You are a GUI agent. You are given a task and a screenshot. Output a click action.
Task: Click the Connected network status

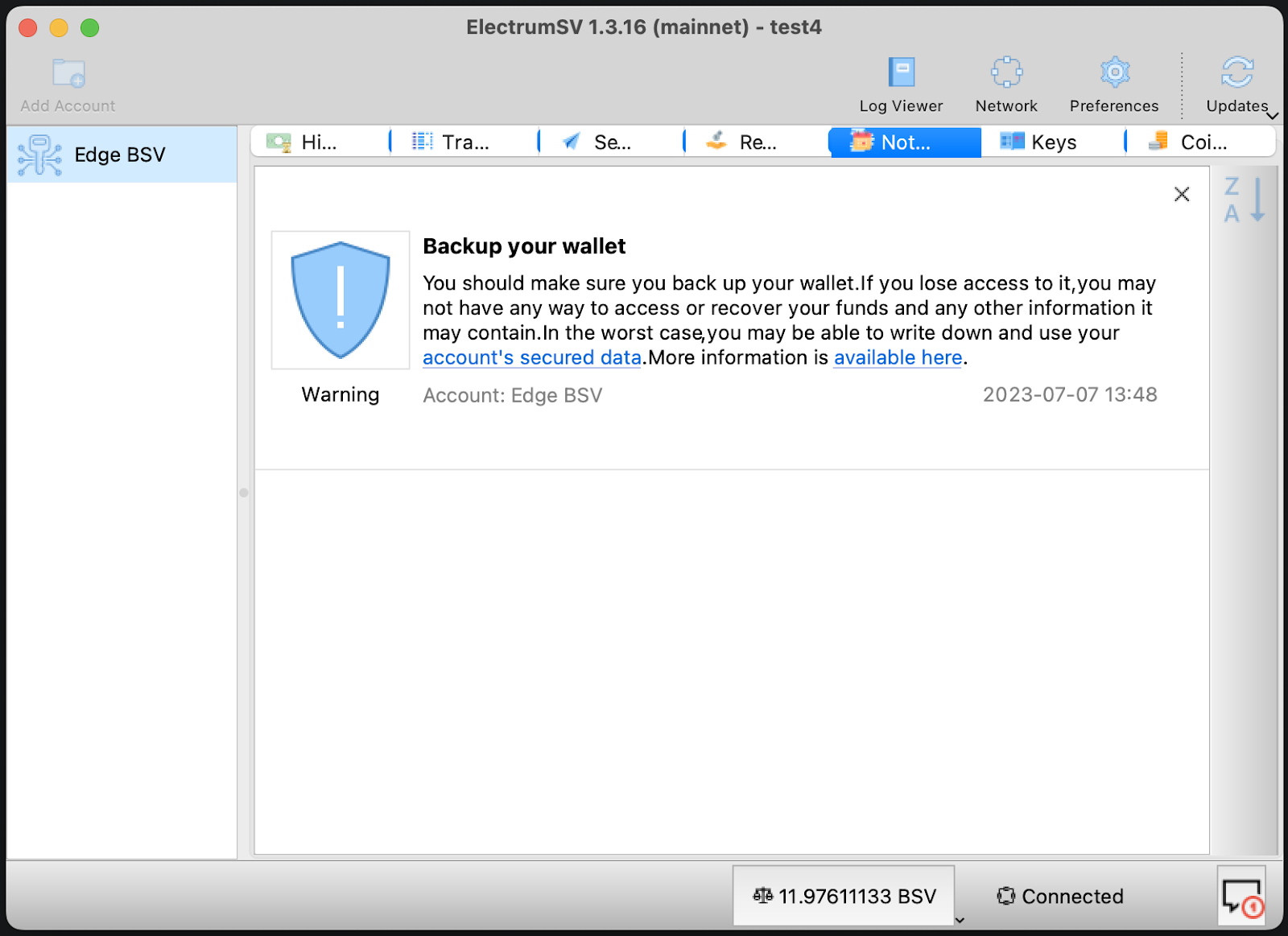click(x=1059, y=896)
